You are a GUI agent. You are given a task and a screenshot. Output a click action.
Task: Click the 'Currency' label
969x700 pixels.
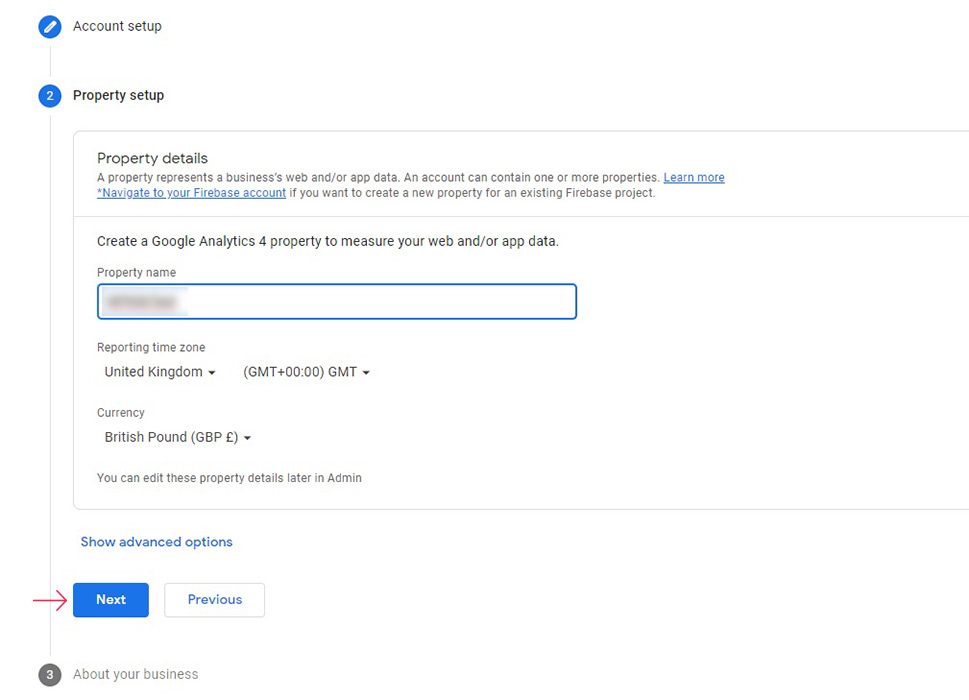tap(121, 413)
